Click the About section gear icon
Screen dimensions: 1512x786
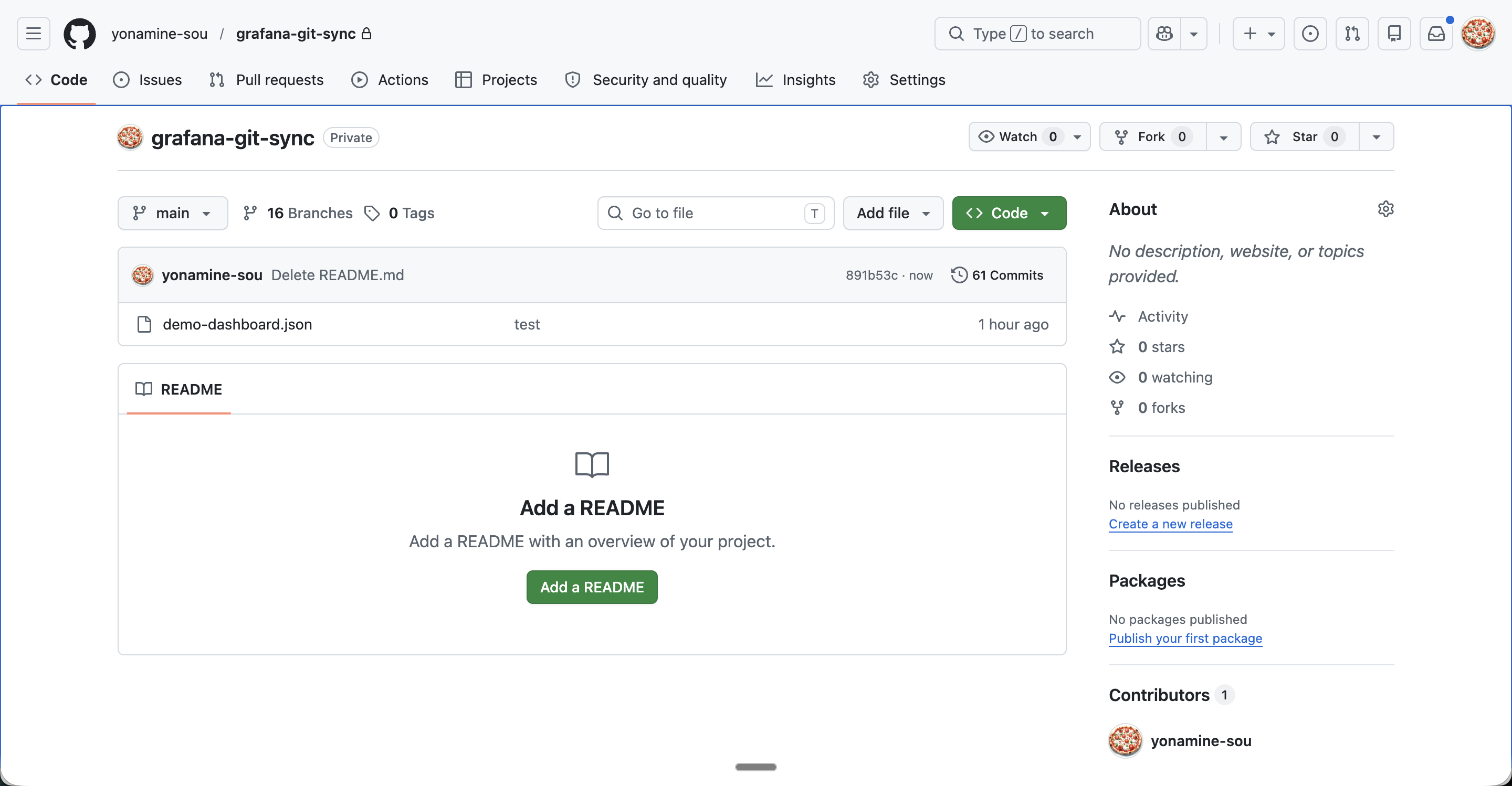click(x=1385, y=209)
